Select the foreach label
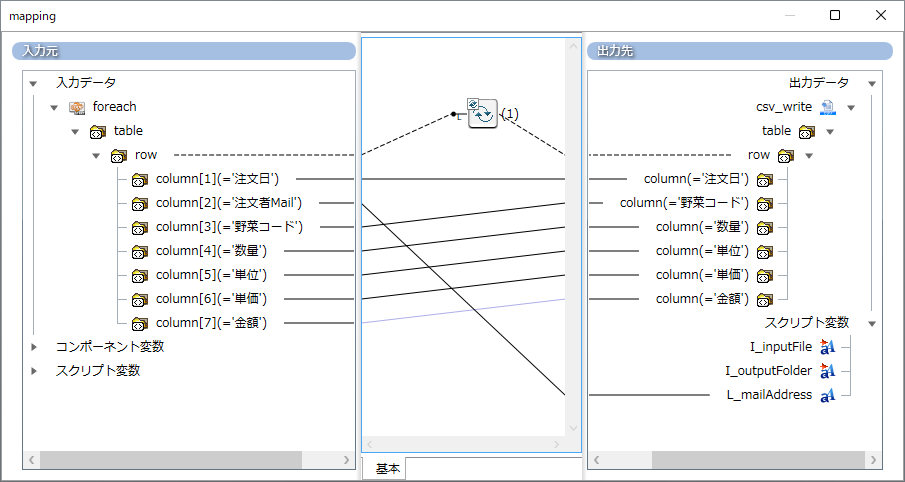Screen dimensions: 905x482 point(115,107)
